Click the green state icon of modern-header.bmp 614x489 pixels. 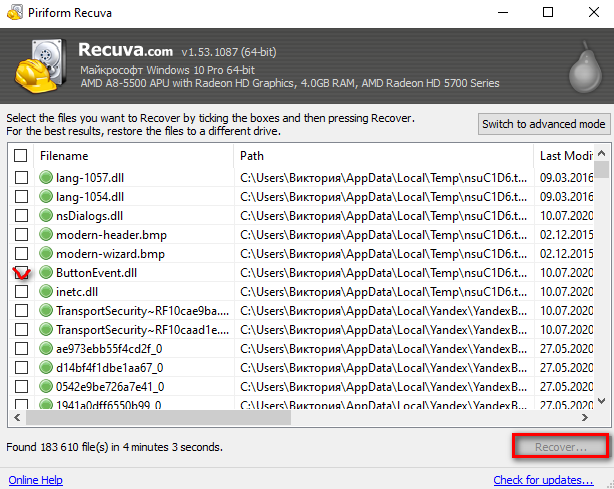[46, 234]
